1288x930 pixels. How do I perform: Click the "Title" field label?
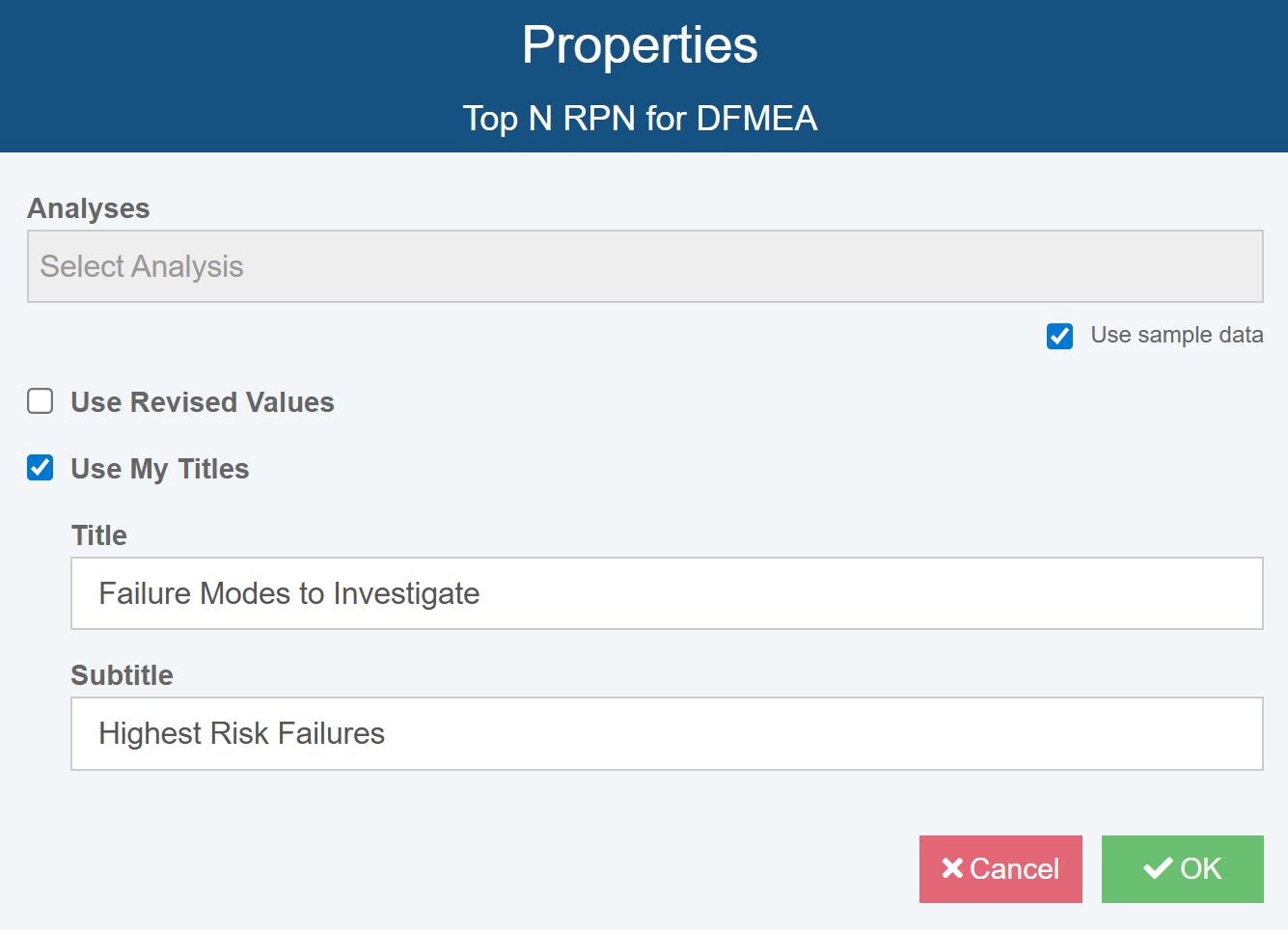pyautogui.click(x=99, y=535)
